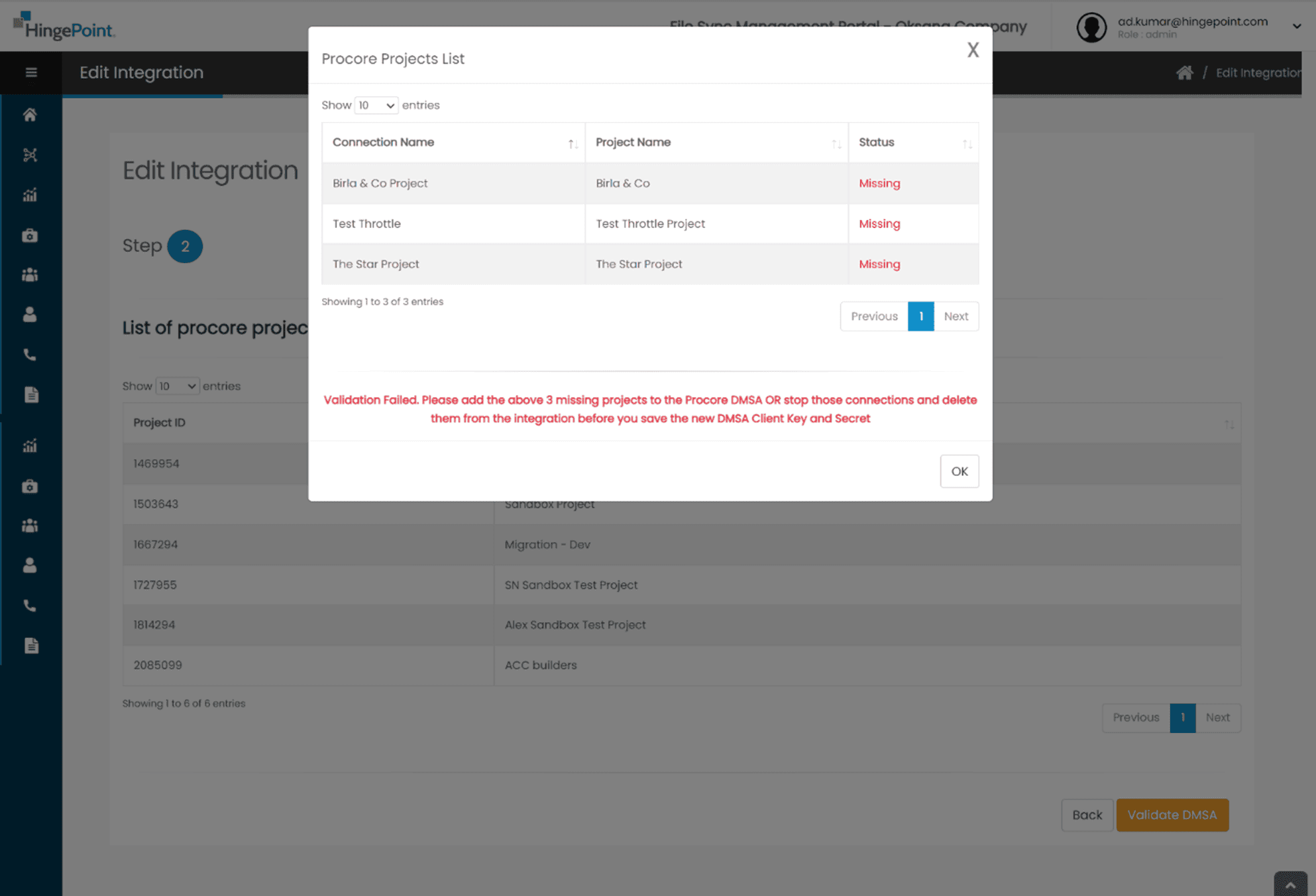The width and height of the screenshot is (1316, 896).
Task: Open the document reports icon in sidebar
Action: click(30, 394)
